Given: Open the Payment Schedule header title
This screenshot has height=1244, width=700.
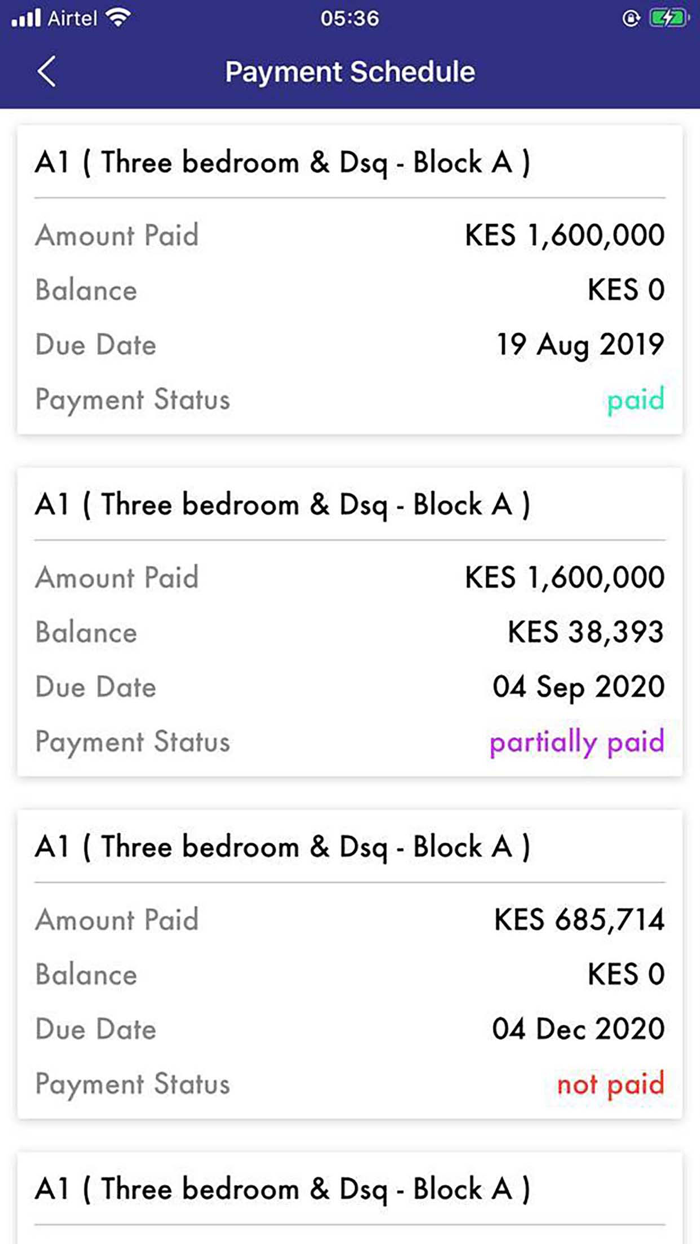Looking at the screenshot, I should pyautogui.click(x=350, y=71).
